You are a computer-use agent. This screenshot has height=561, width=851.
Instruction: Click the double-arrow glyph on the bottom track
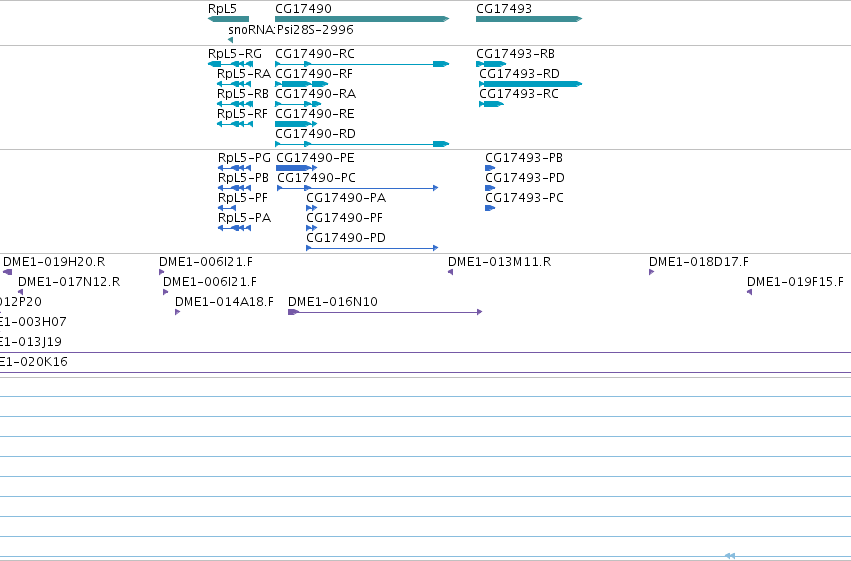[x=730, y=556]
